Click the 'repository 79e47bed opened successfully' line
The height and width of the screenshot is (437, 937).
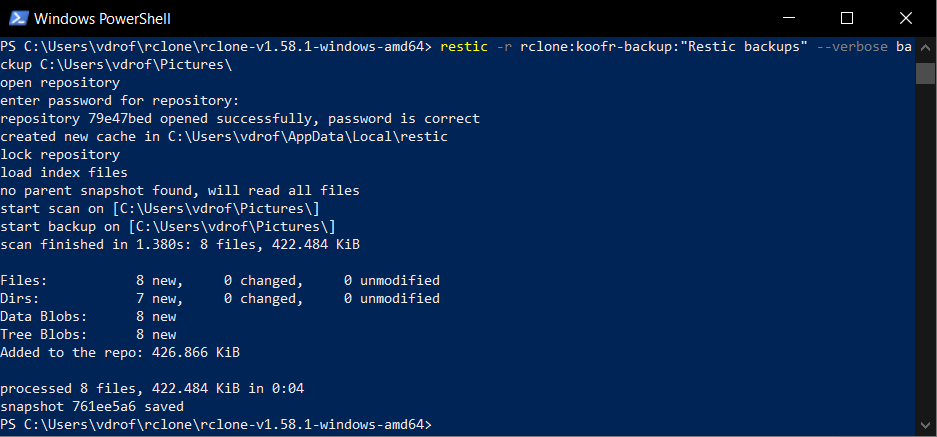click(x=240, y=119)
